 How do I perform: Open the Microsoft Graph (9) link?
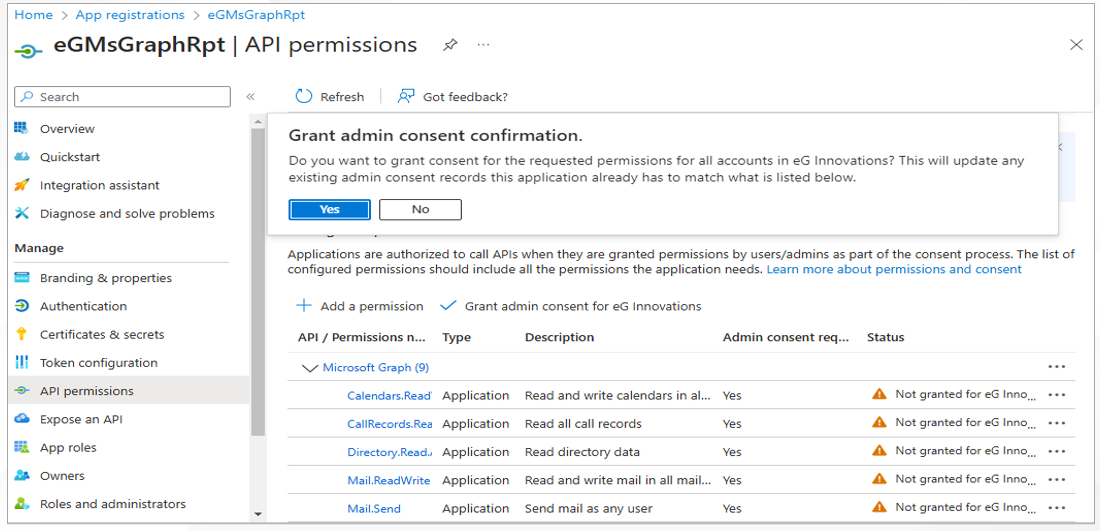click(376, 368)
